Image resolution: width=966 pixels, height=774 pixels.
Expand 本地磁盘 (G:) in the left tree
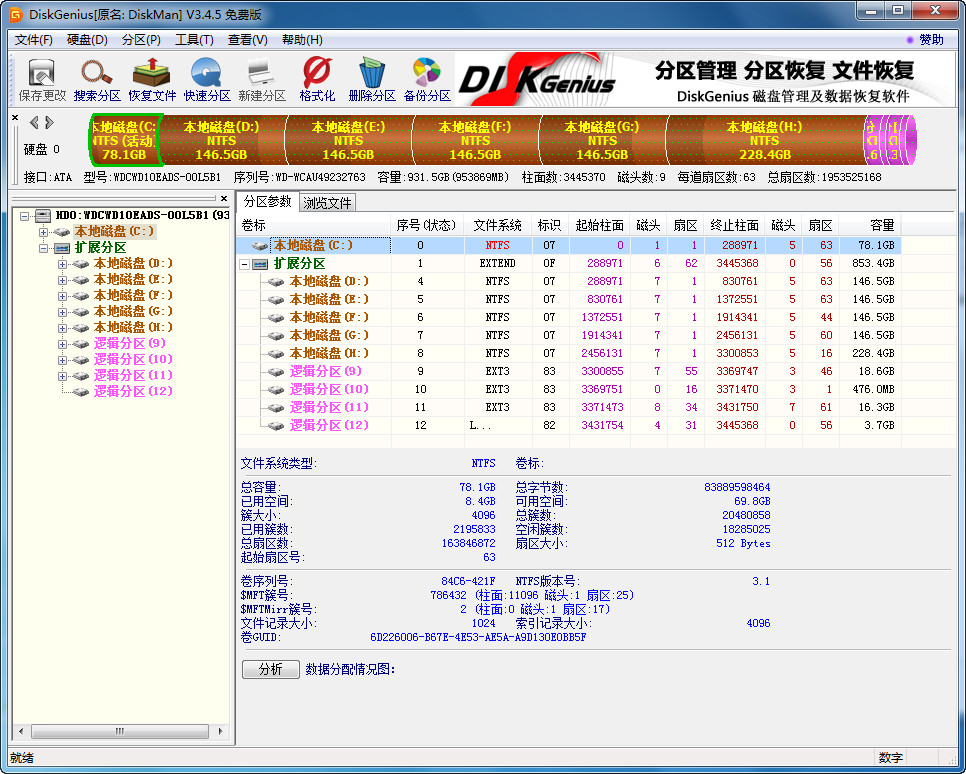coord(62,312)
